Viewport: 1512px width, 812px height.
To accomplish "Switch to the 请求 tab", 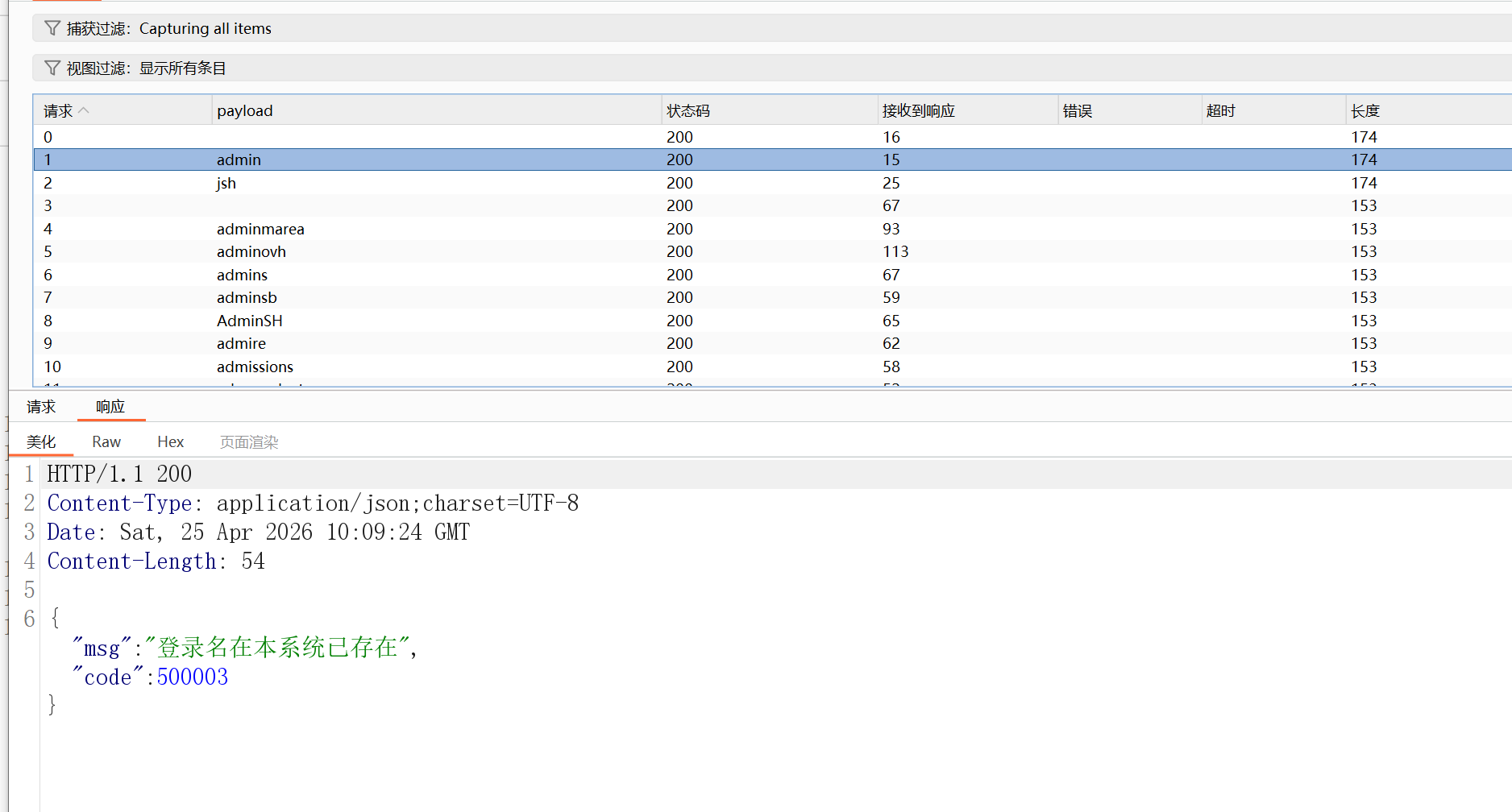I will pos(41,407).
